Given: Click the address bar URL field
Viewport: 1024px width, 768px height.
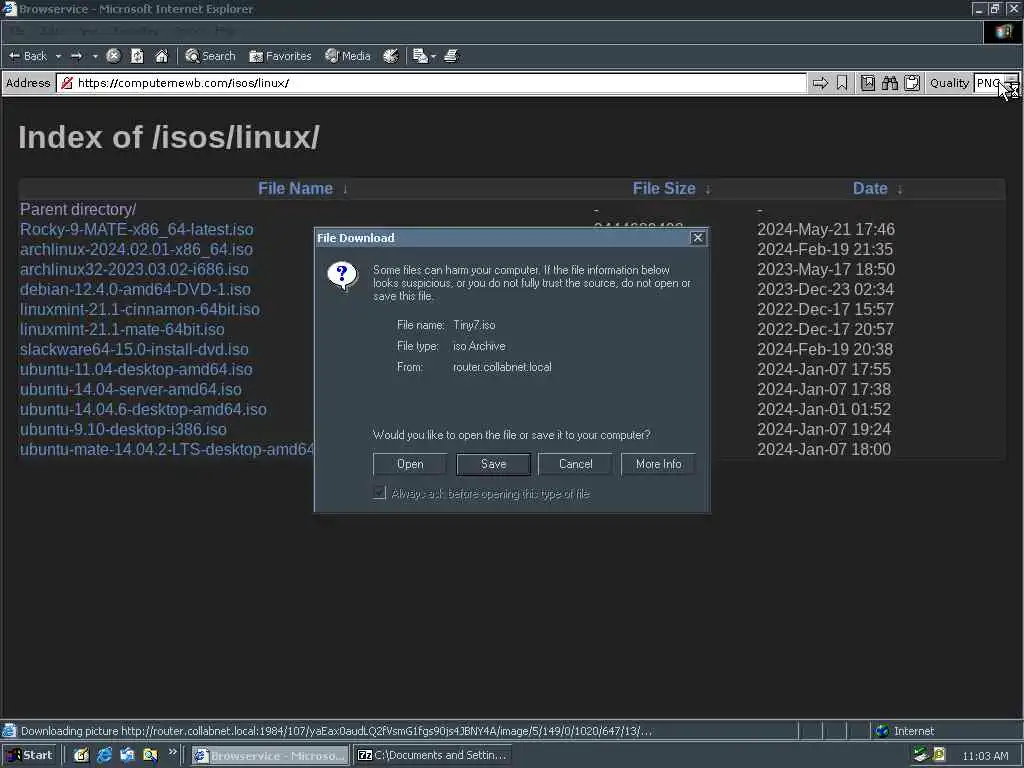Looking at the screenshot, I should coord(431,83).
